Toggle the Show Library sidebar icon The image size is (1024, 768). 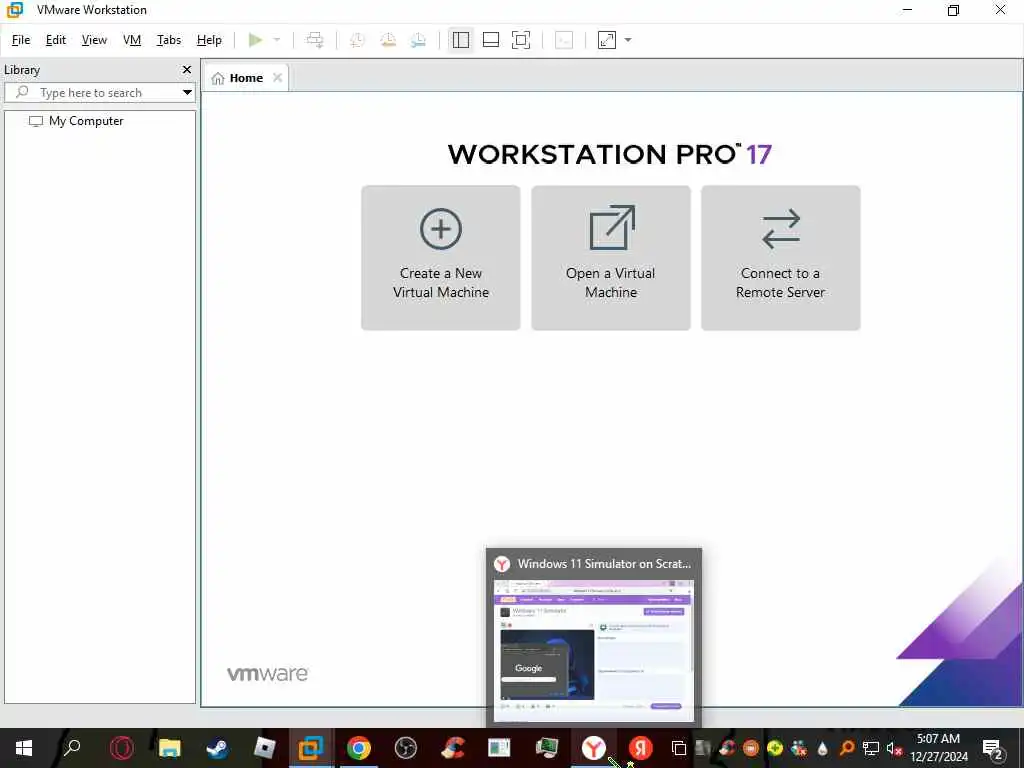(x=460, y=40)
